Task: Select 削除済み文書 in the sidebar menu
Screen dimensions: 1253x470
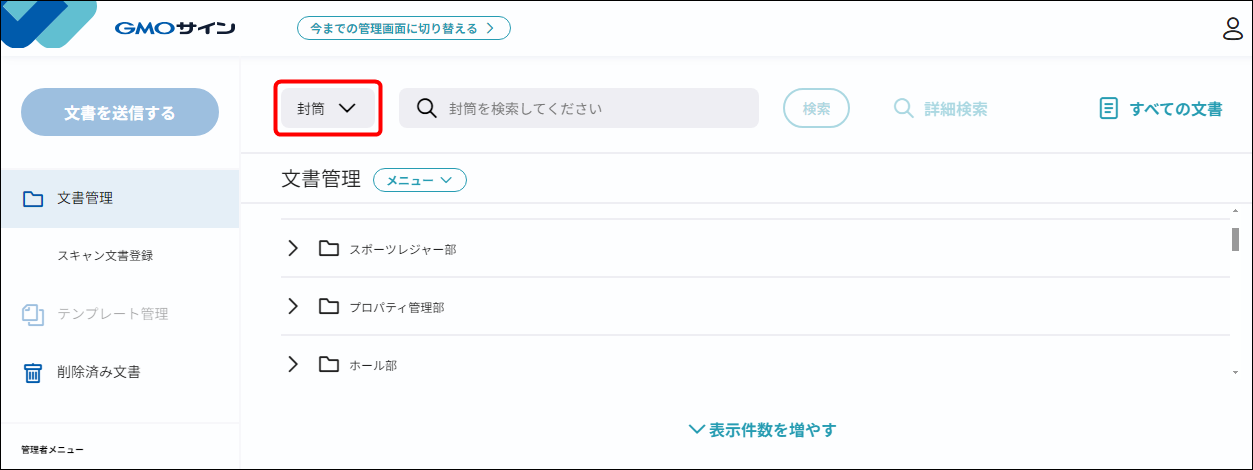Action: [x=98, y=373]
